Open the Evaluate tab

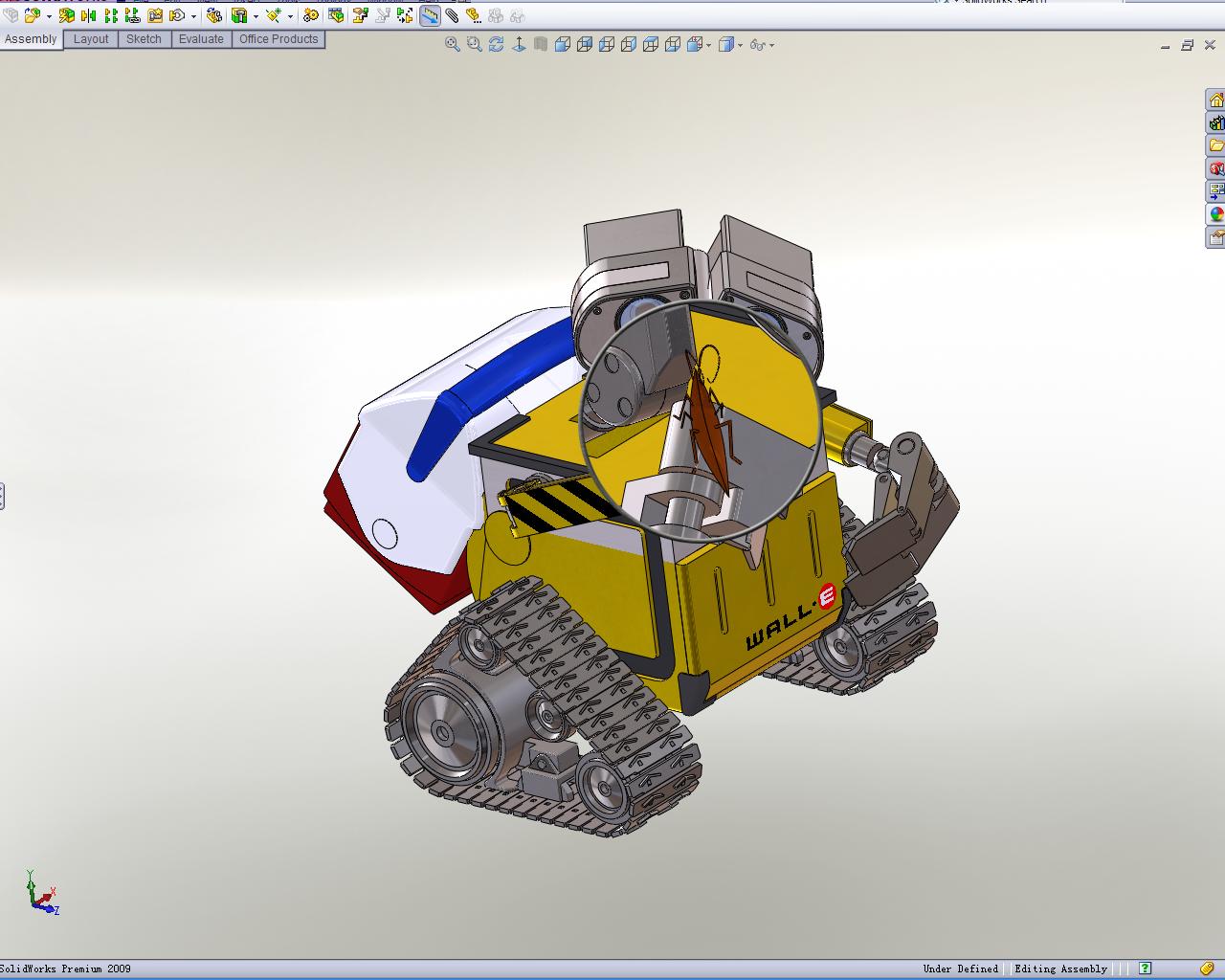pos(201,39)
